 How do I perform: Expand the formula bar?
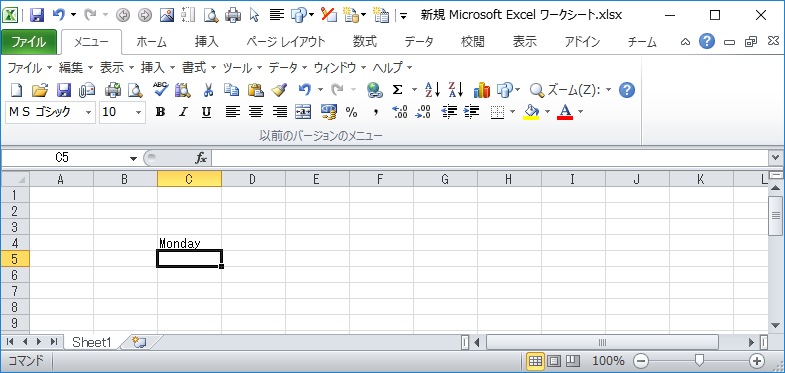(776, 158)
